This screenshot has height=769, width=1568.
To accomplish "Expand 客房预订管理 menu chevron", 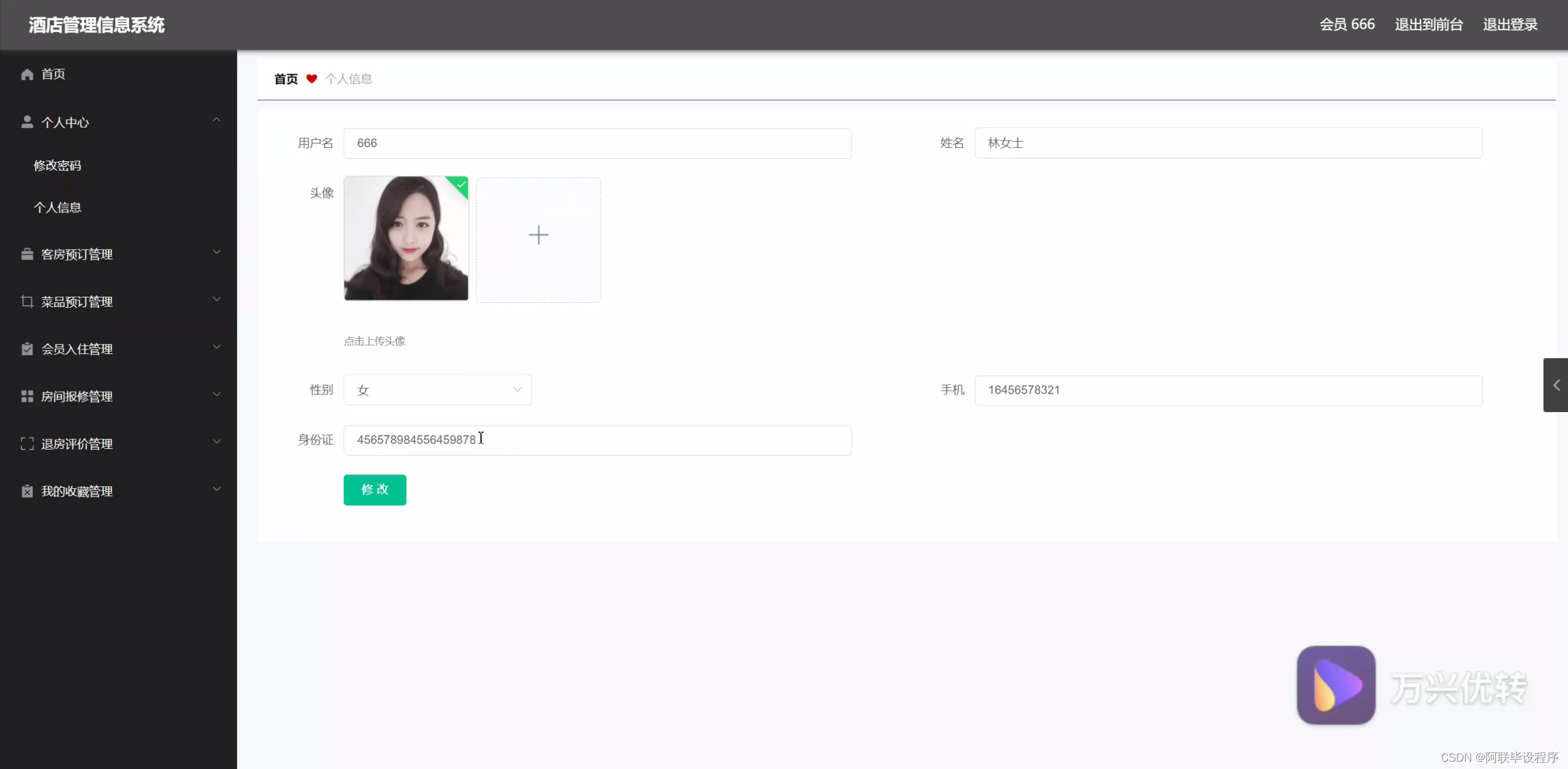I will coord(216,252).
